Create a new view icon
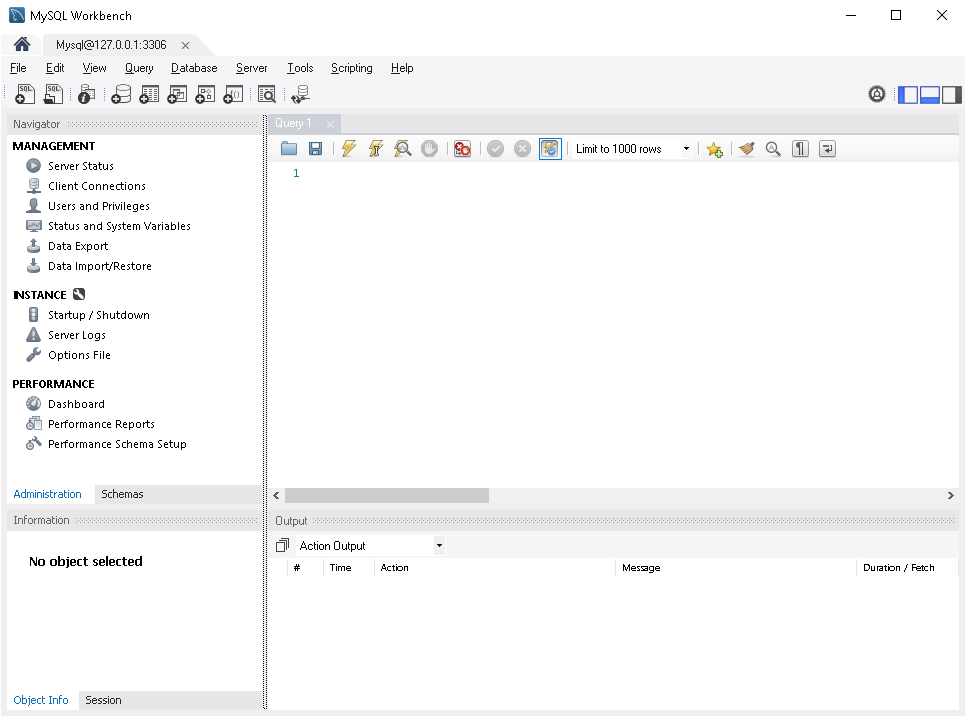The height and width of the screenshot is (717, 966). [x=177, y=94]
